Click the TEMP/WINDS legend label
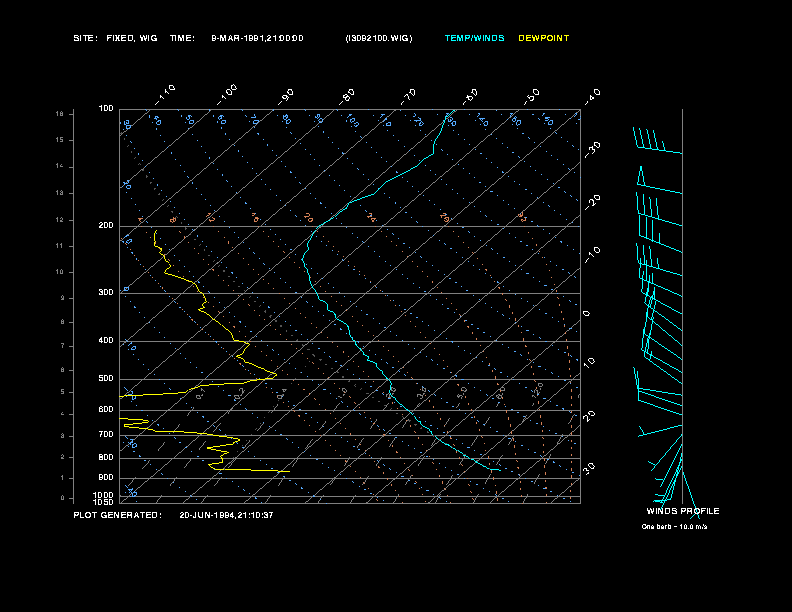792x612 pixels. tap(474, 38)
